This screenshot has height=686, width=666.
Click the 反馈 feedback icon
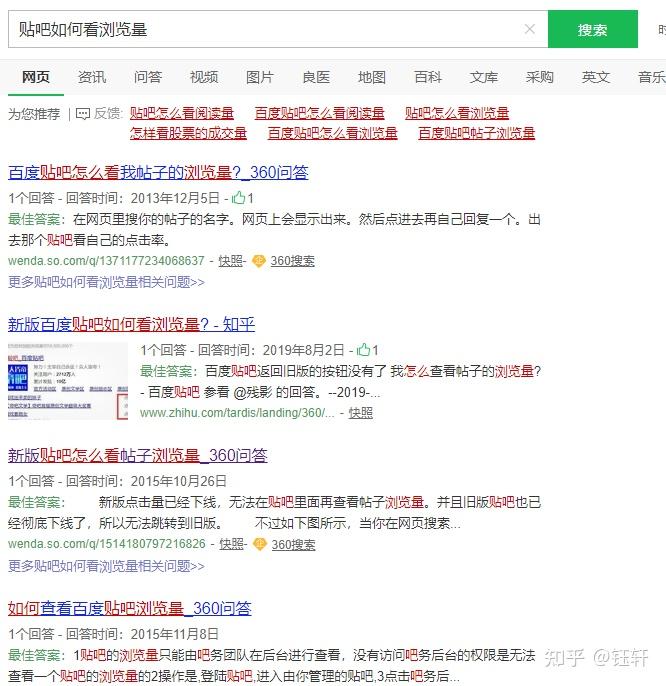pos(83,114)
